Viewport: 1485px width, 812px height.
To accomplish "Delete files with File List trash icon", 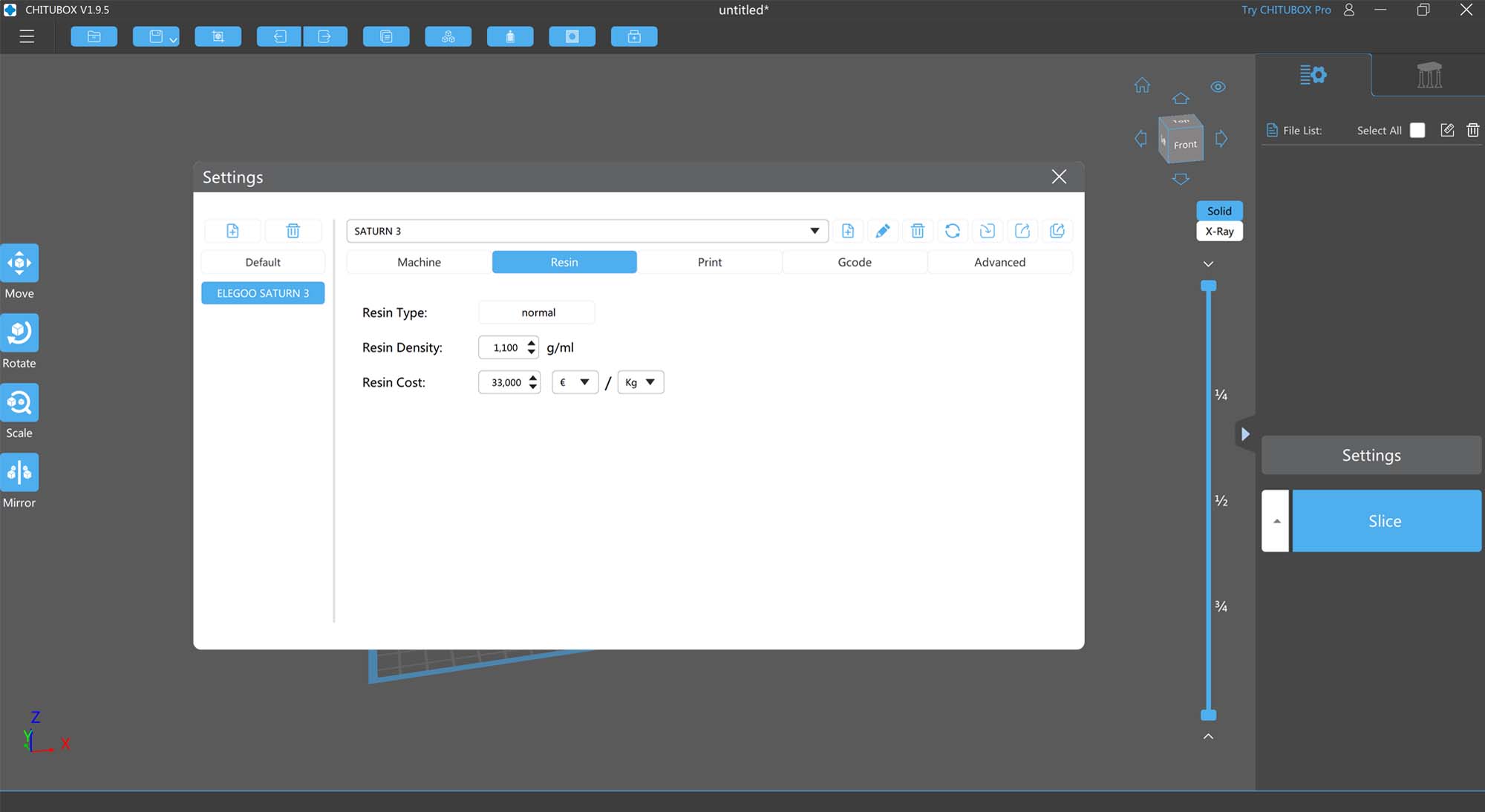I will tap(1473, 131).
